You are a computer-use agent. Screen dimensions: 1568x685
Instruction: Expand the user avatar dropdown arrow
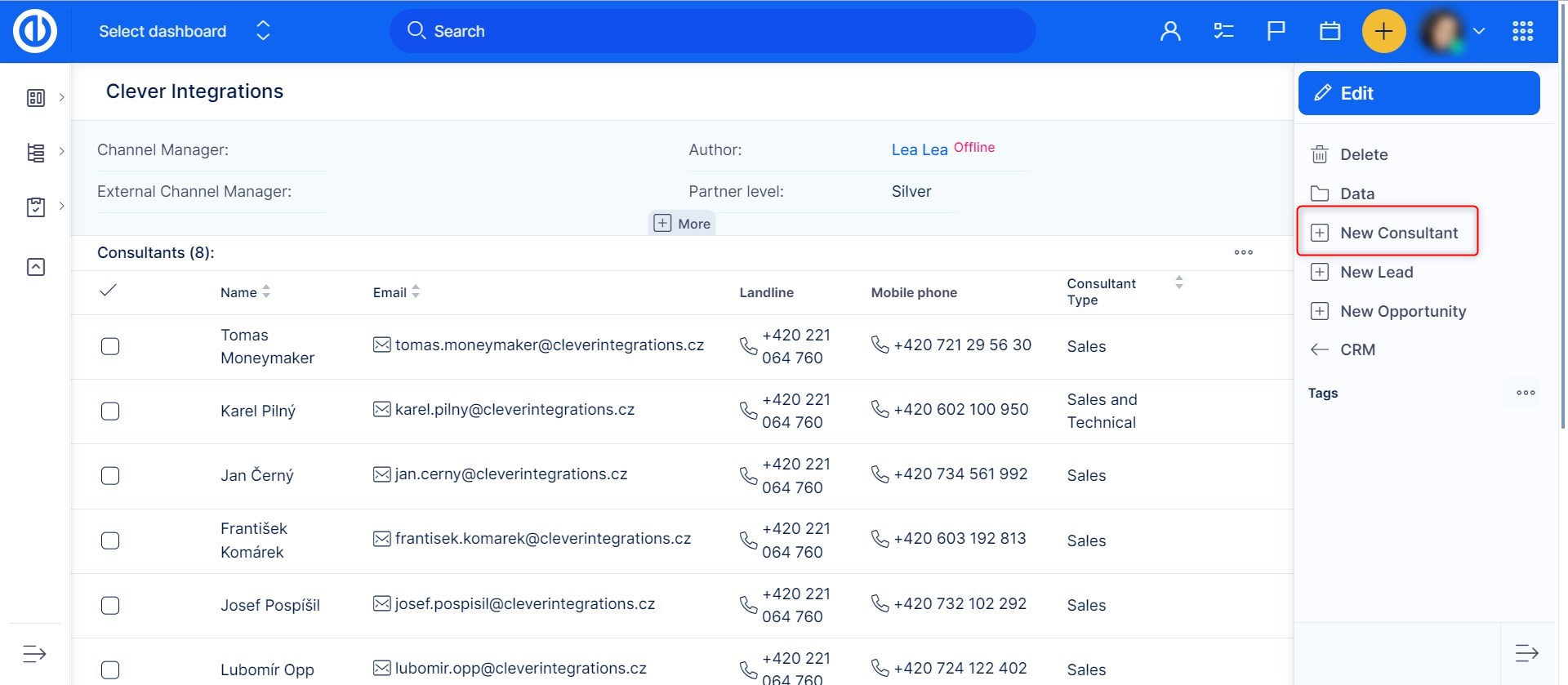[x=1478, y=32]
